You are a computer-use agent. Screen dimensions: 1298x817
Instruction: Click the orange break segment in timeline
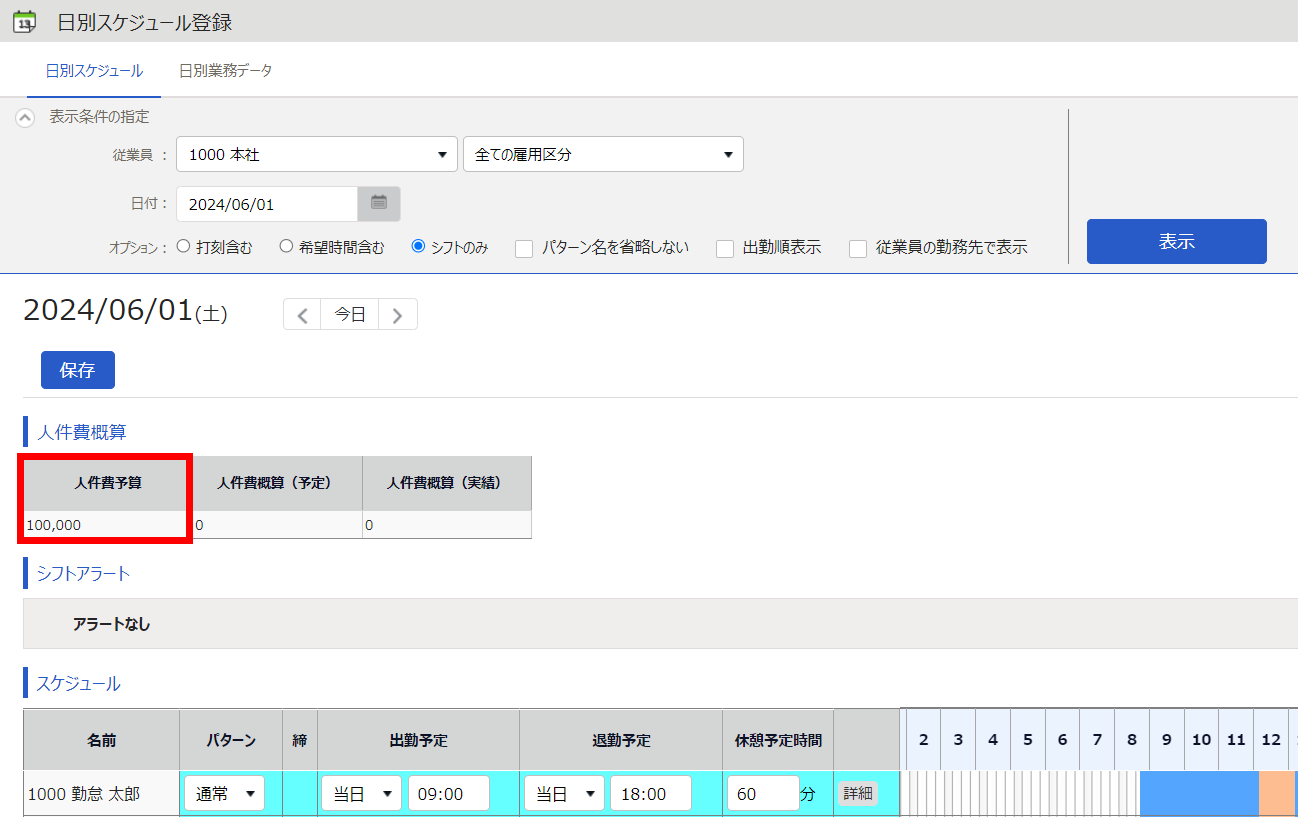click(x=1277, y=794)
